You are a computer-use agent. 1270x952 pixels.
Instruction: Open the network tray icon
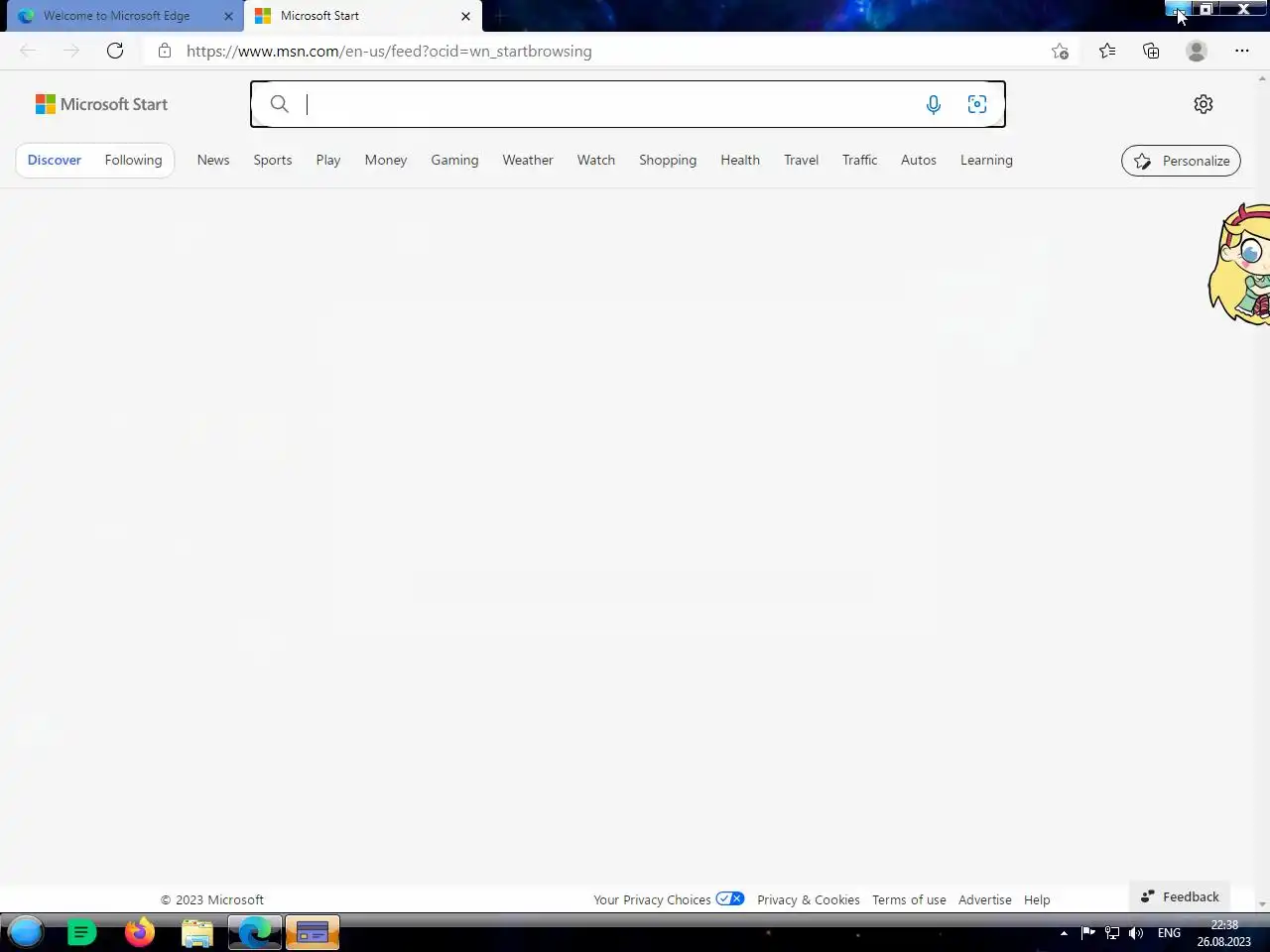(1112, 932)
